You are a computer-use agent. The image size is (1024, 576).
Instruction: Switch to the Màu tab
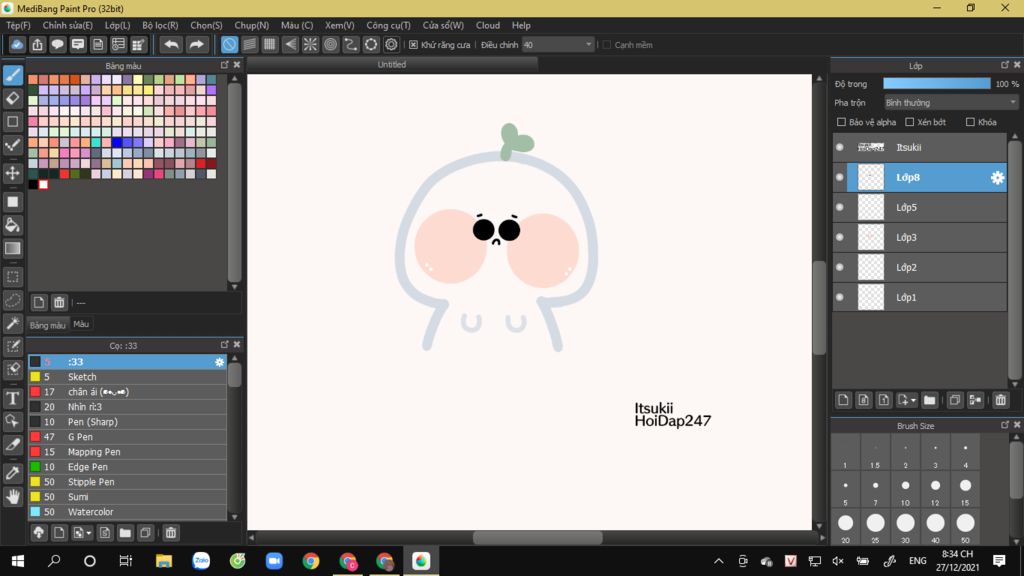click(x=81, y=324)
